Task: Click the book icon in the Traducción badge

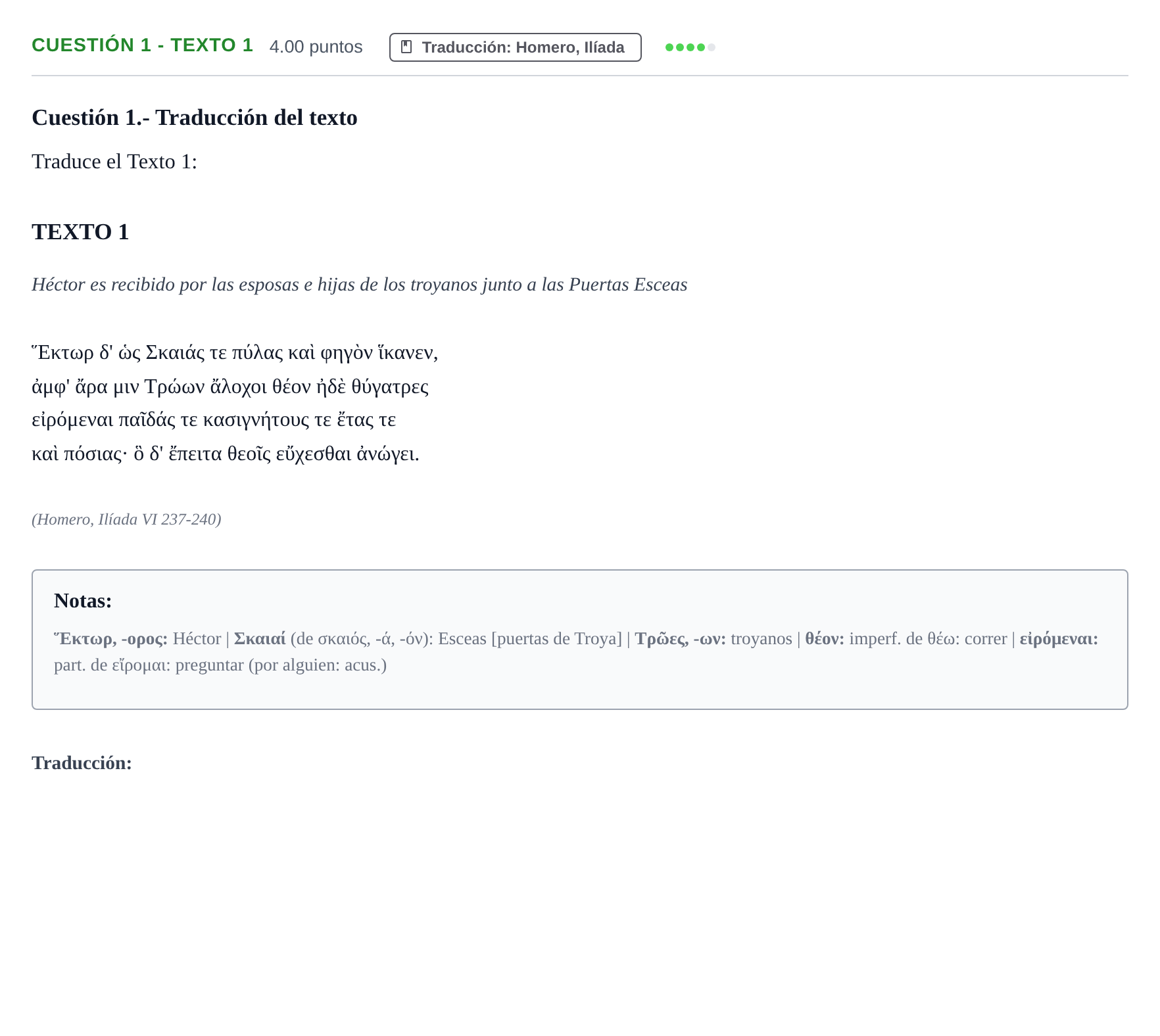Action: pyautogui.click(x=406, y=47)
